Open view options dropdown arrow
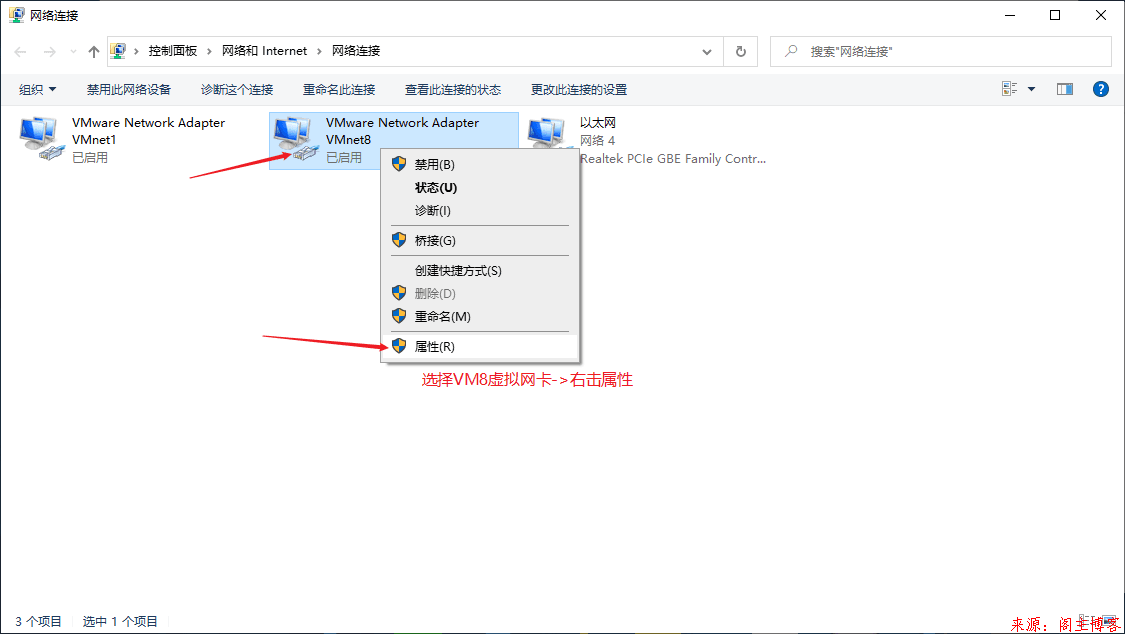1125x634 pixels. 1032,89
